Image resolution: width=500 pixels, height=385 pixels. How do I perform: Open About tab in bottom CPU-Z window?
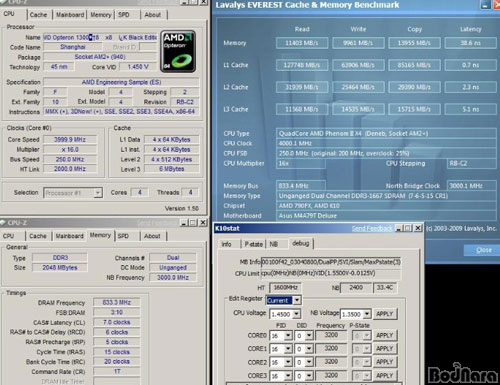pos(152,236)
